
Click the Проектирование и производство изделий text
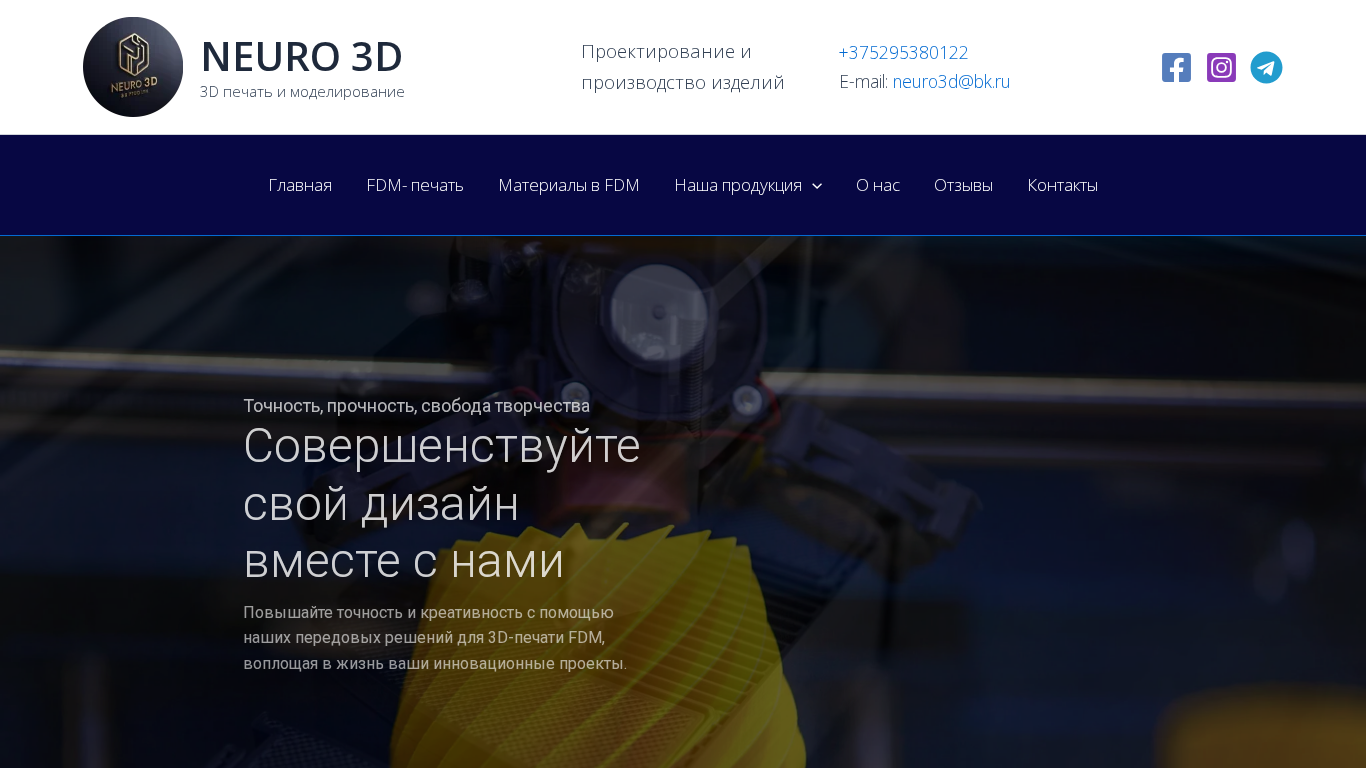coord(683,67)
